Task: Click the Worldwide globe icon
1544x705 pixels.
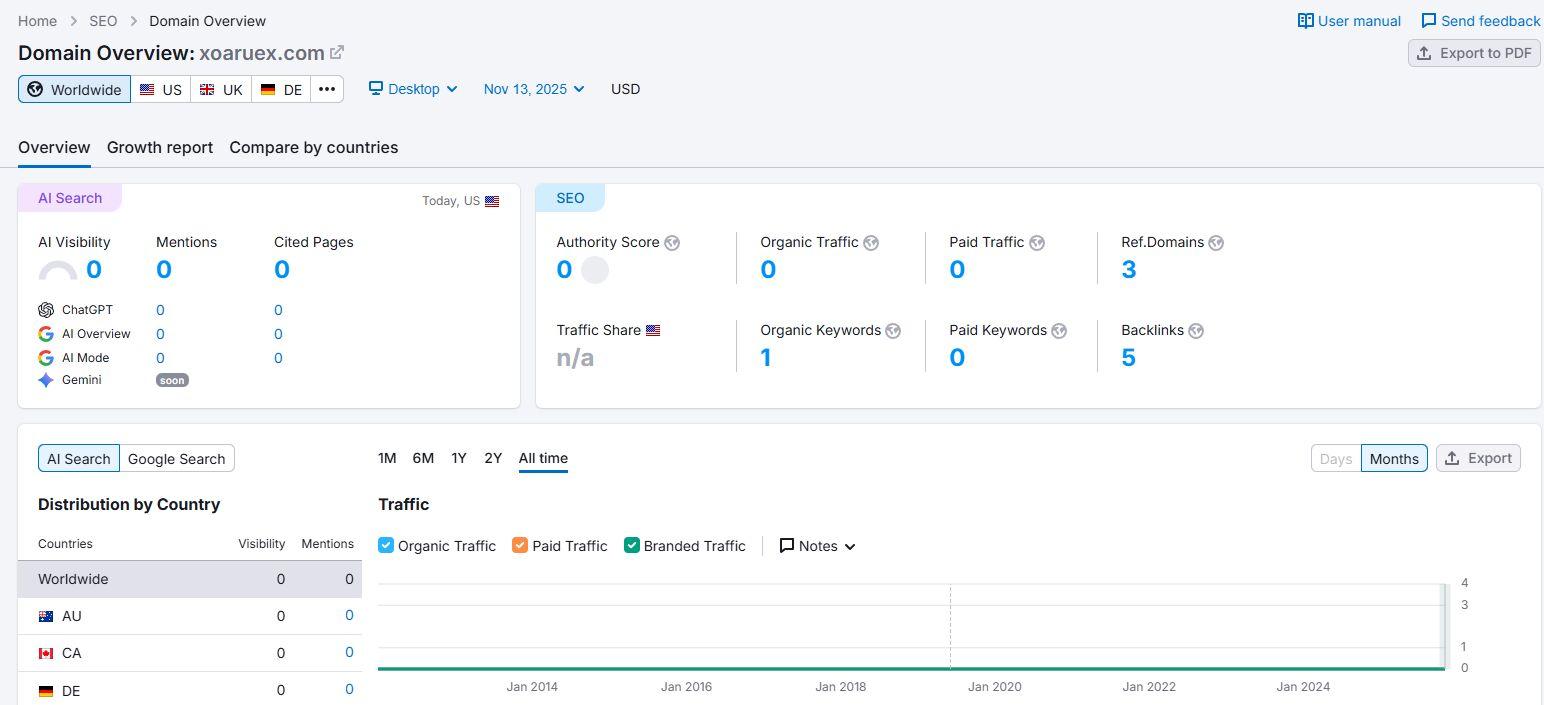Action: point(35,89)
